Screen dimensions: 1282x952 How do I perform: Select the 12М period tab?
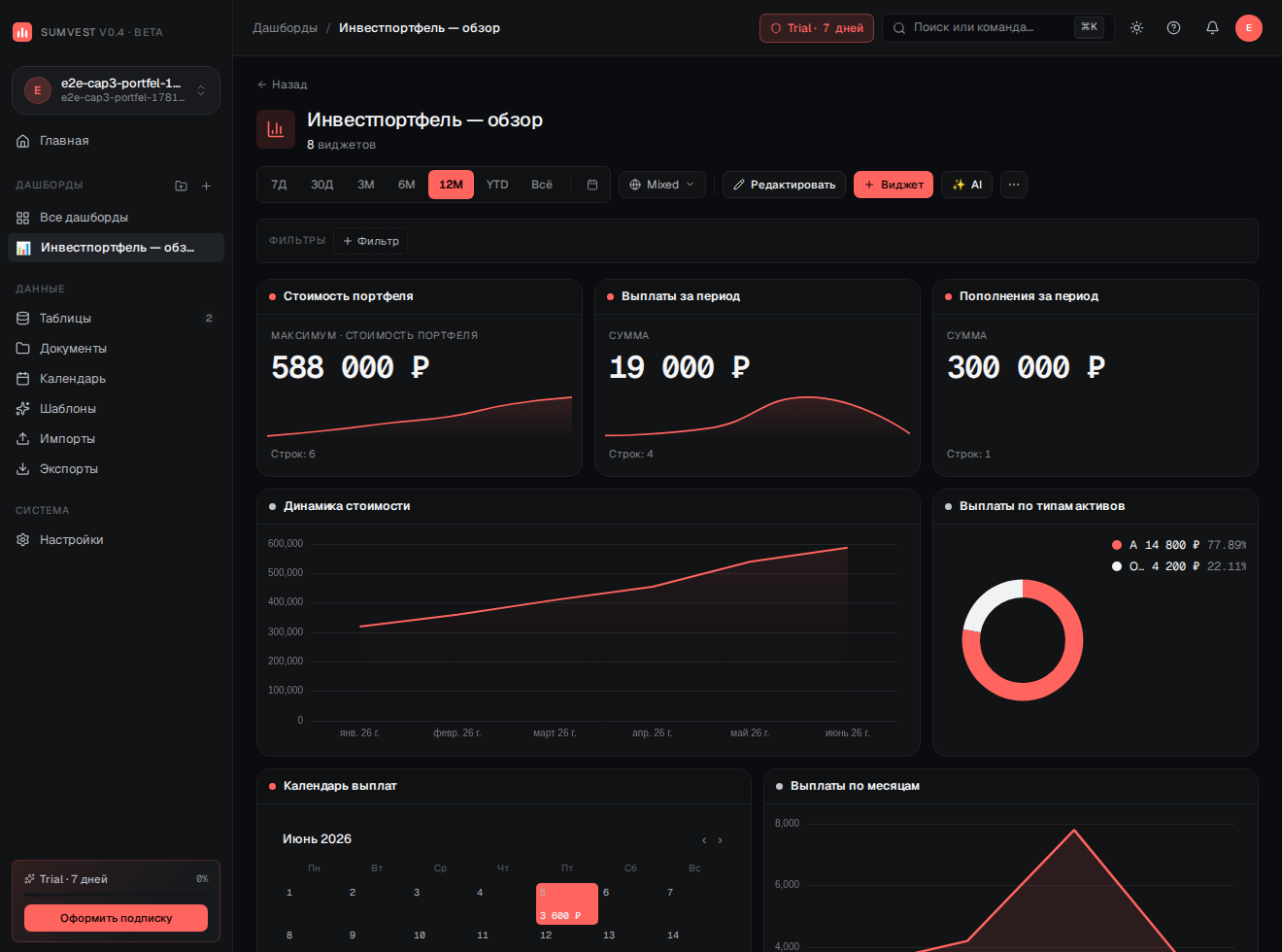(451, 185)
